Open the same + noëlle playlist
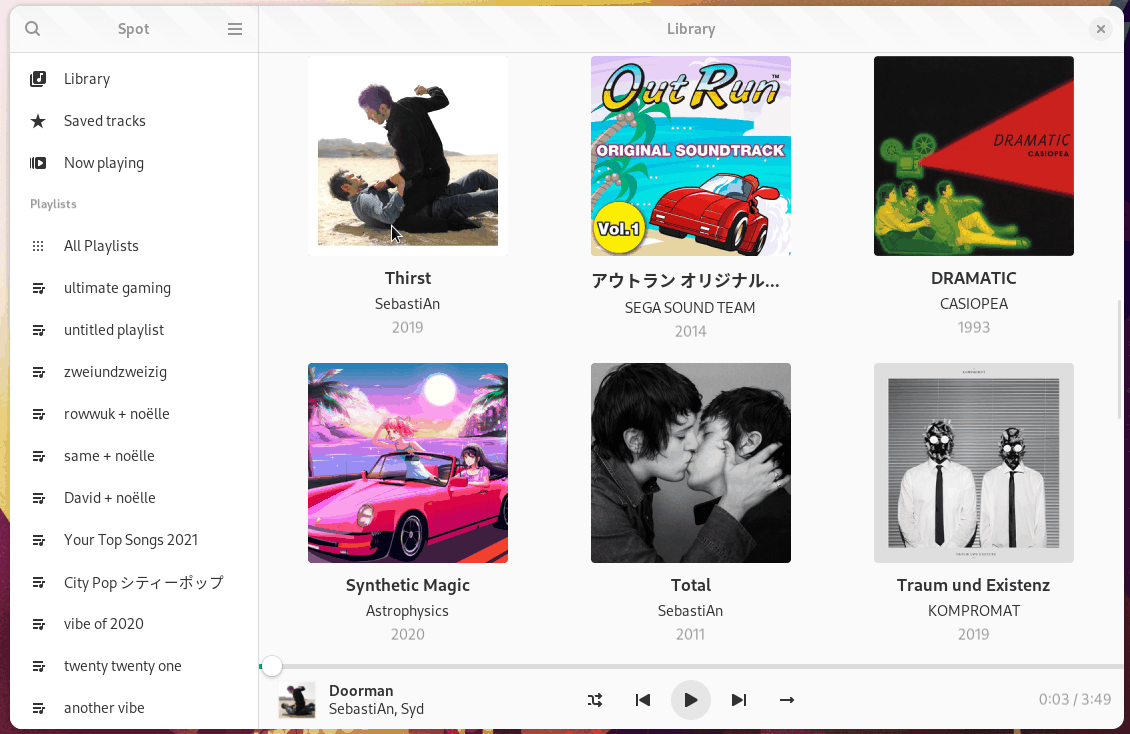Image resolution: width=1130 pixels, height=734 pixels. (134, 456)
